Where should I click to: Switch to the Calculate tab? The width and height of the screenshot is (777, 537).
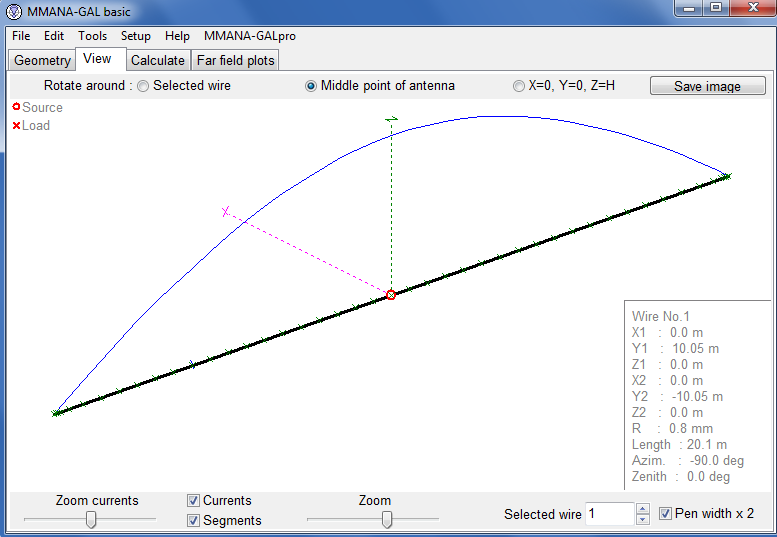(158, 60)
